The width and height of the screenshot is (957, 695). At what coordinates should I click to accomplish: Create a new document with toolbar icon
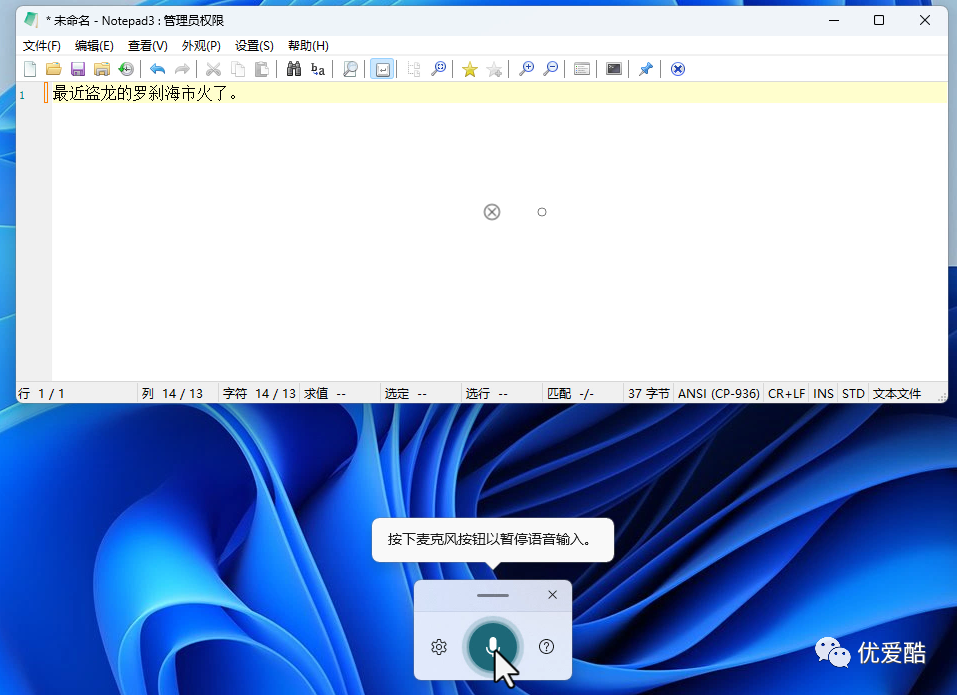[30, 69]
